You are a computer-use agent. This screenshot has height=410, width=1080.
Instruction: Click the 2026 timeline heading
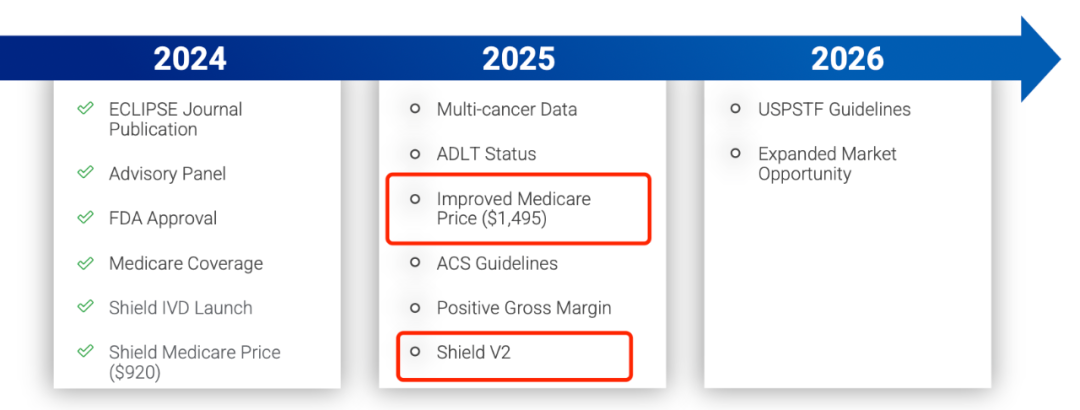(847, 59)
